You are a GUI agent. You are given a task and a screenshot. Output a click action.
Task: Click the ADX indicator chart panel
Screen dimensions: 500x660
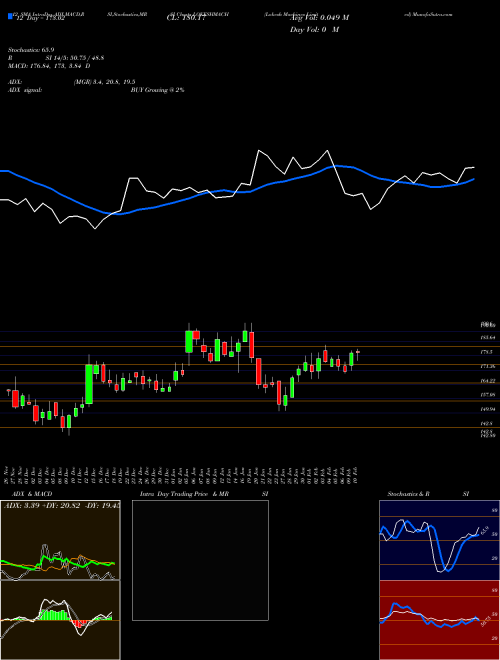pos(60,540)
